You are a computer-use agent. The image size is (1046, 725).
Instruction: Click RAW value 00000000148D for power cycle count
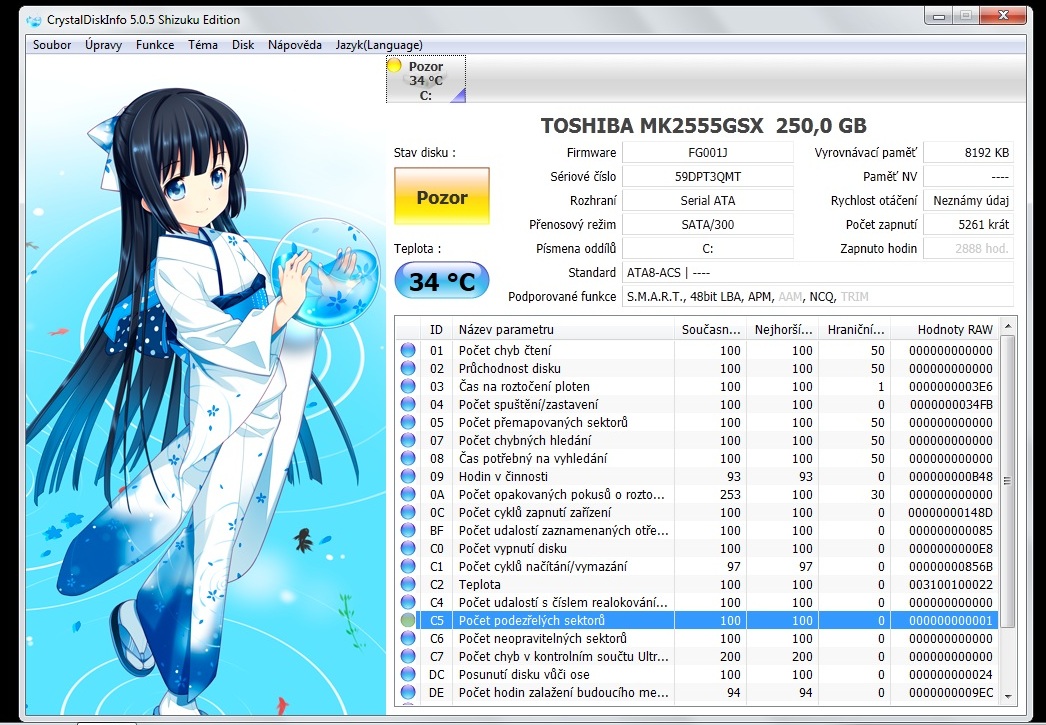tap(951, 512)
